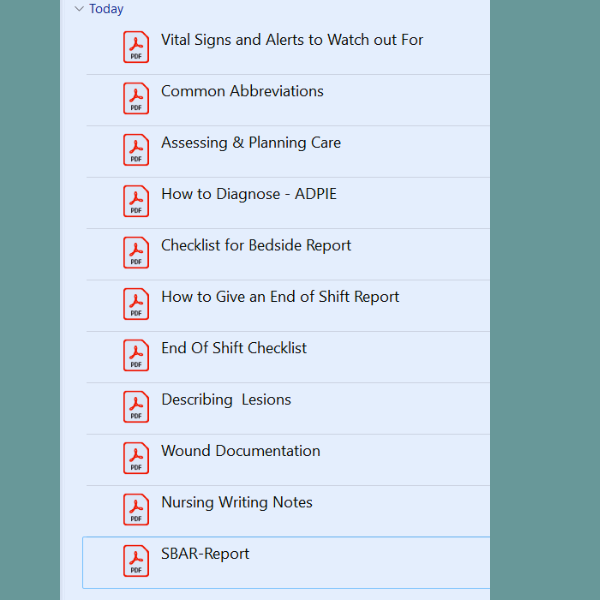
Task: Click PDF icon for How to Diagnose - ADPIE
Action: 136,201
